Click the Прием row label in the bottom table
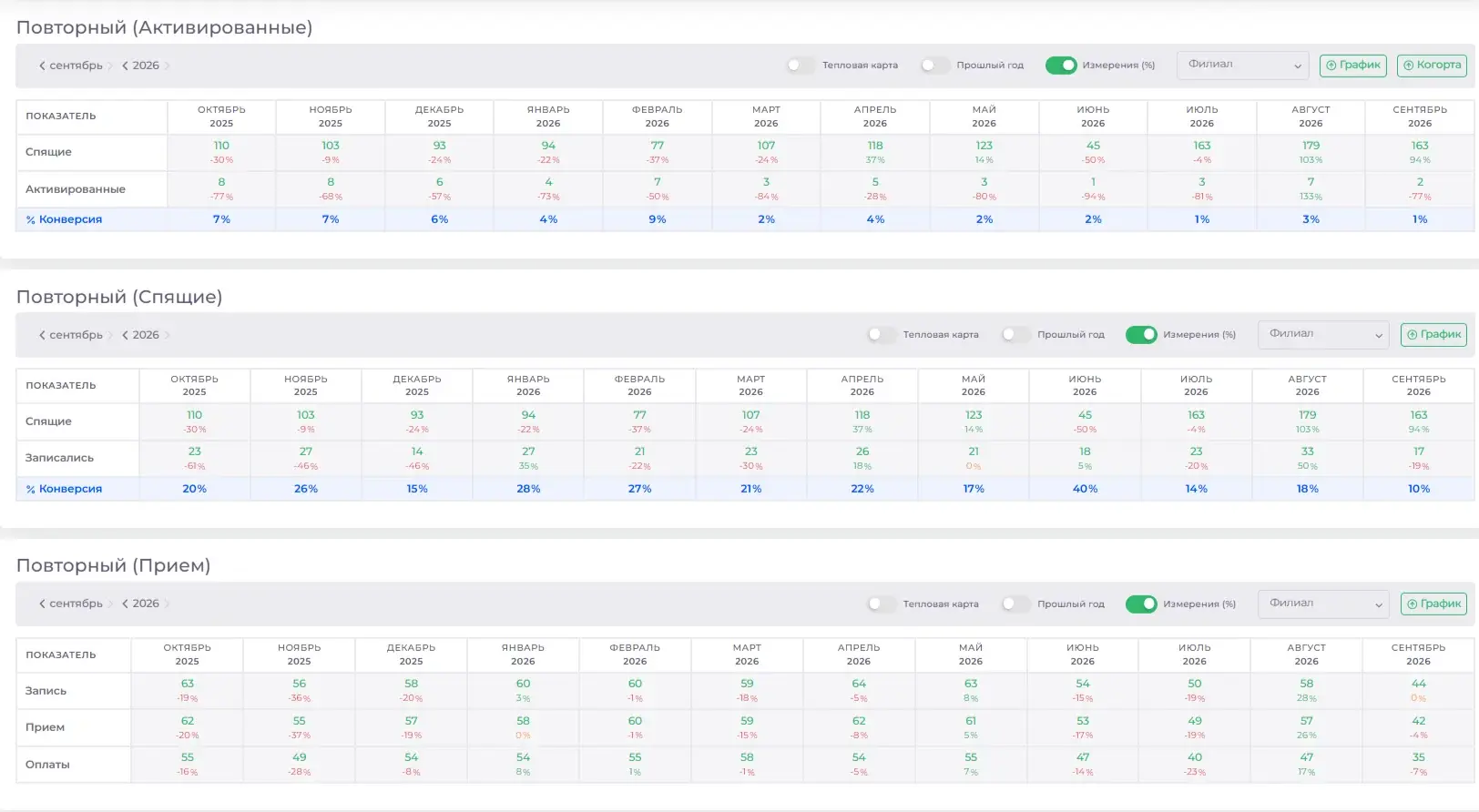Image resolution: width=1479 pixels, height=812 pixels. click(45, 727)
